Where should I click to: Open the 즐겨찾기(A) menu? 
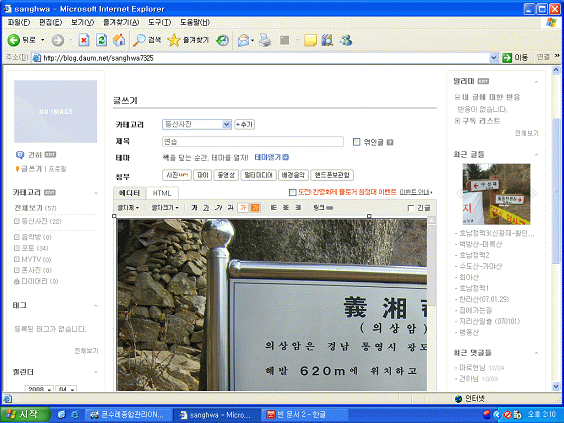coord(121,22)
